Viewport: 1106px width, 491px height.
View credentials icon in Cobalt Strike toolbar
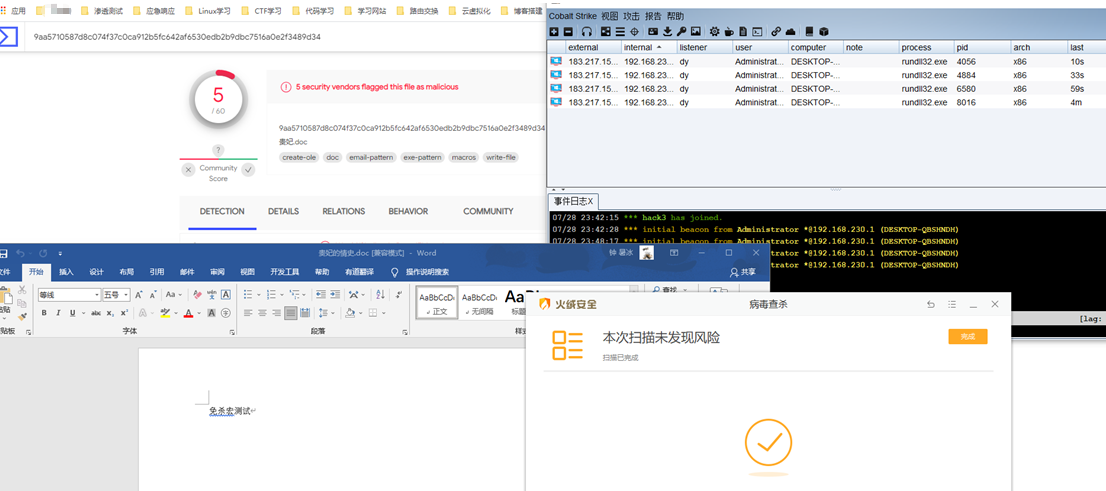[653, 32]
